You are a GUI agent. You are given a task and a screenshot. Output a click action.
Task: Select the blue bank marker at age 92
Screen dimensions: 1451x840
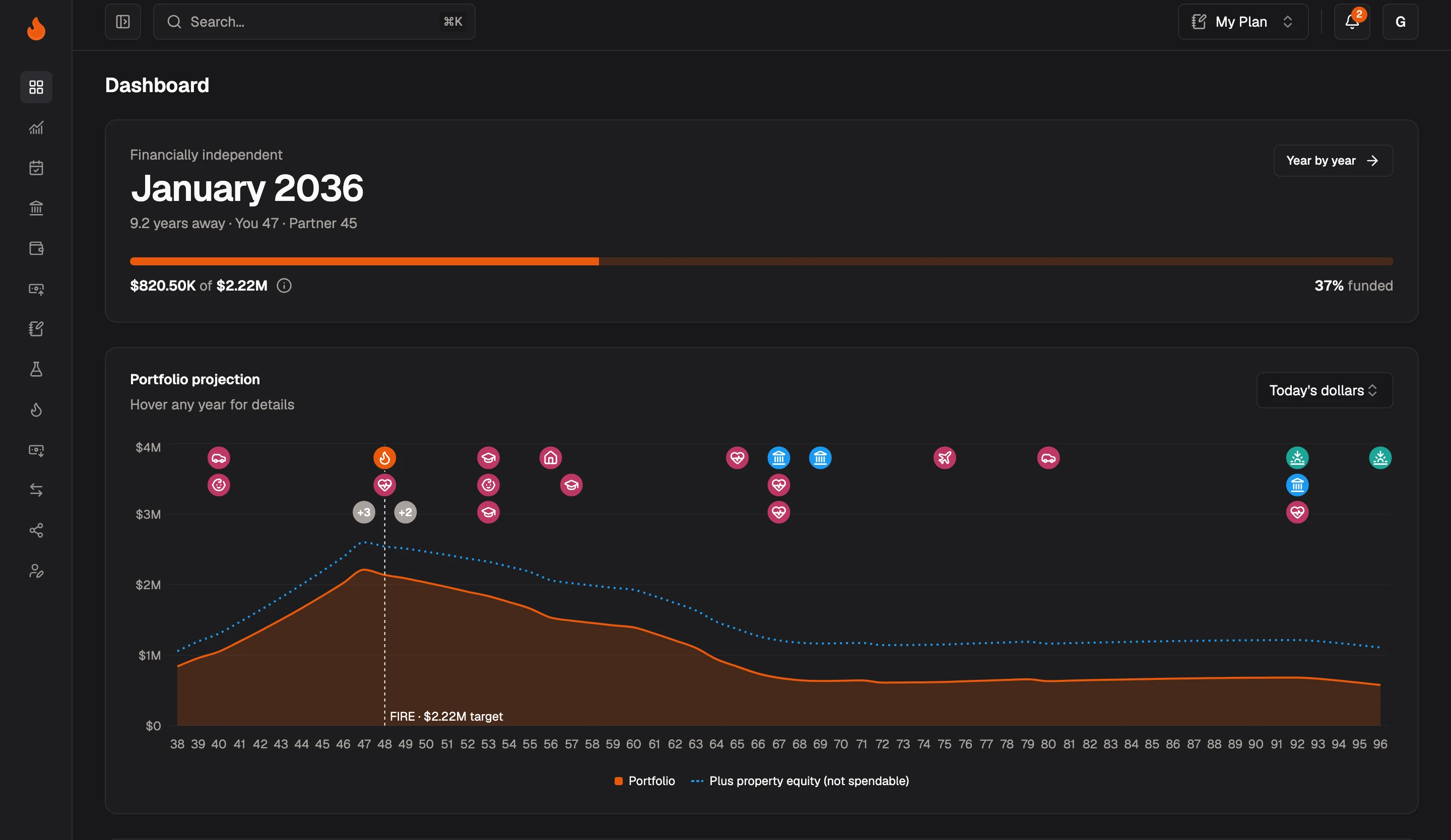click(1297, 485)
